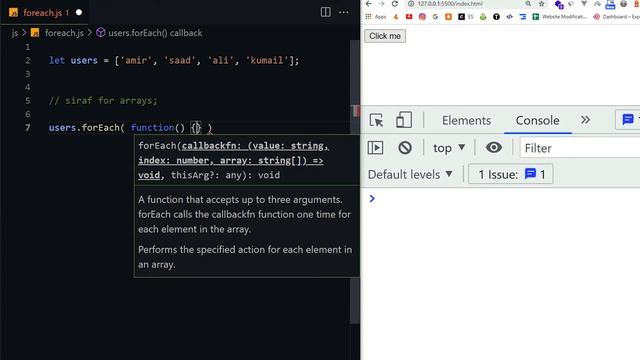
Task: Open the Dashboard bookmark
Action: click(616, 17)
